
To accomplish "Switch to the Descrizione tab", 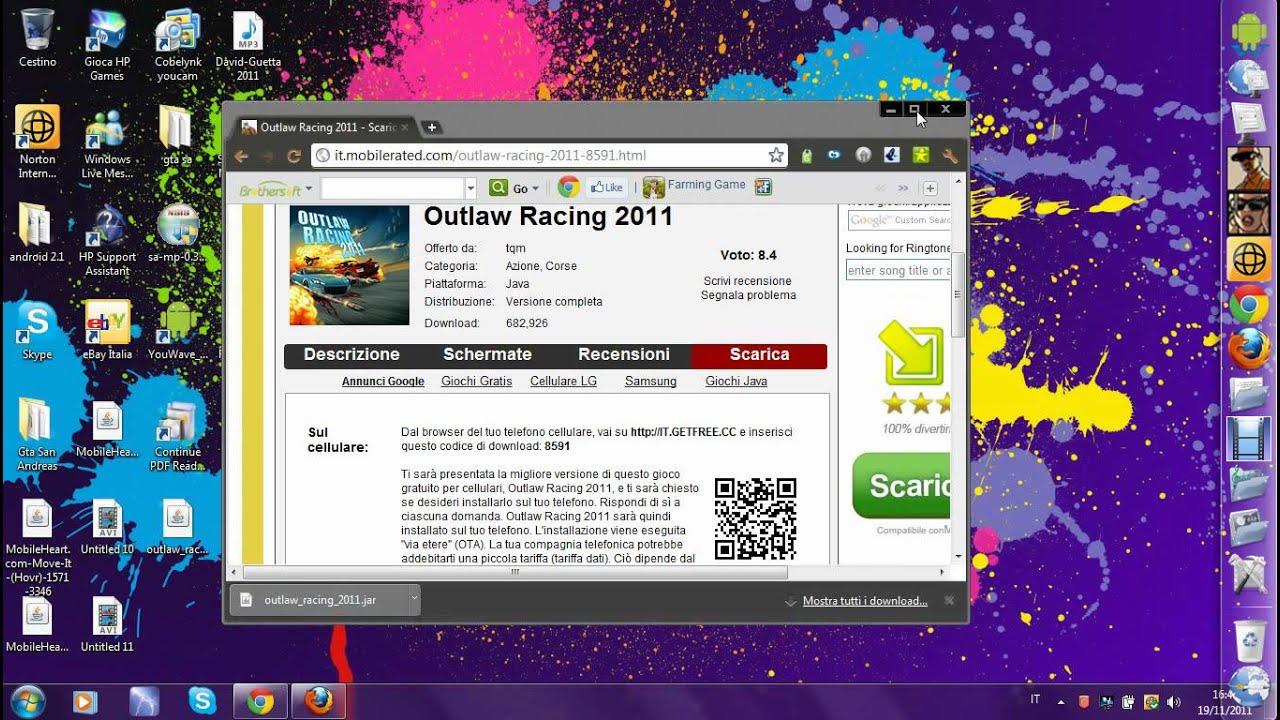I will (x=351, y=355).
